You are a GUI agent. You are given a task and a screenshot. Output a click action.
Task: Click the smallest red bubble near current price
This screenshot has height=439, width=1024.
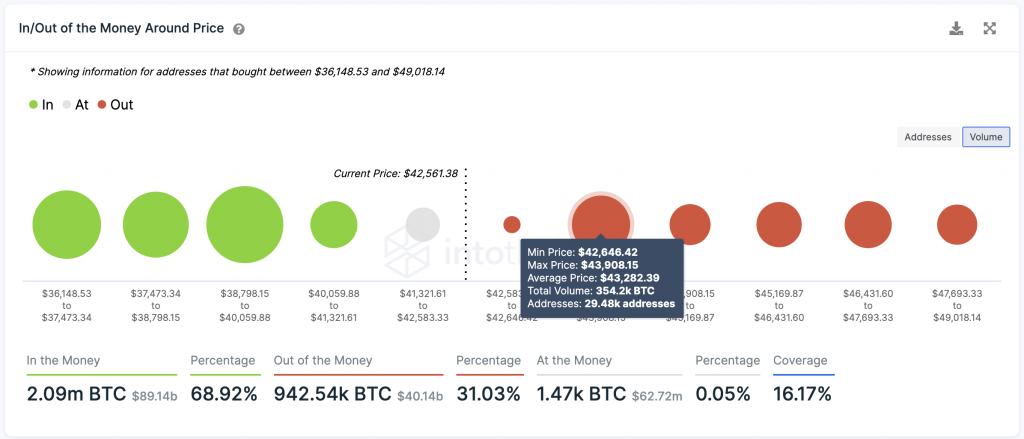click(x=512, y=225)
